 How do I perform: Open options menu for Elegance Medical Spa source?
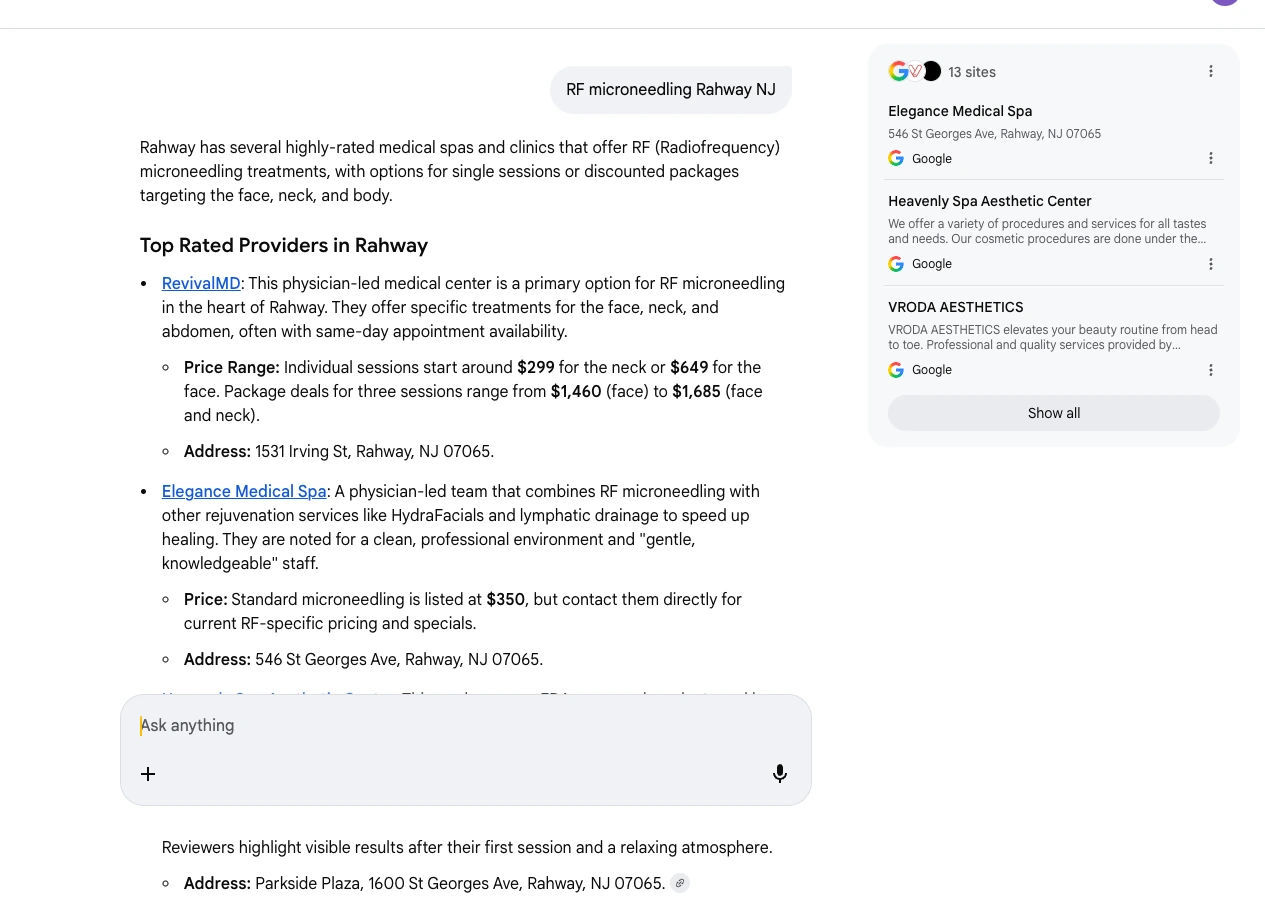(x=1210, y=158)
